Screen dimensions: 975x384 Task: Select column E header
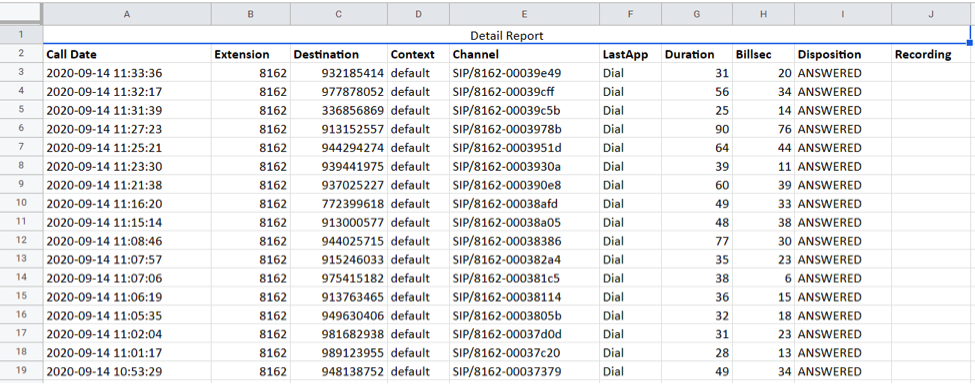coord(524,14)
